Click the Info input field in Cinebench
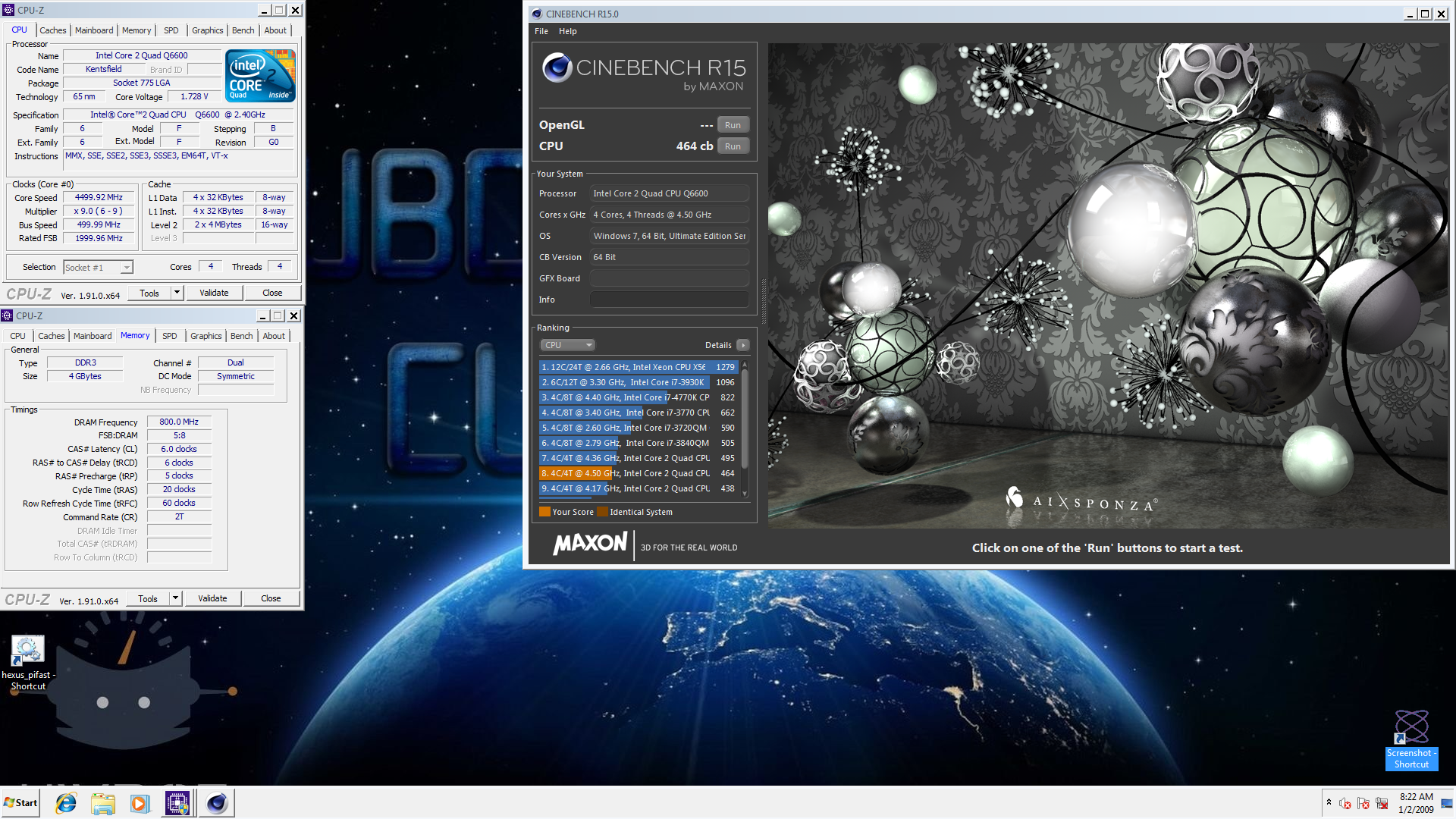This screenshot has width=1456, height=819. [x=670, y=300]
